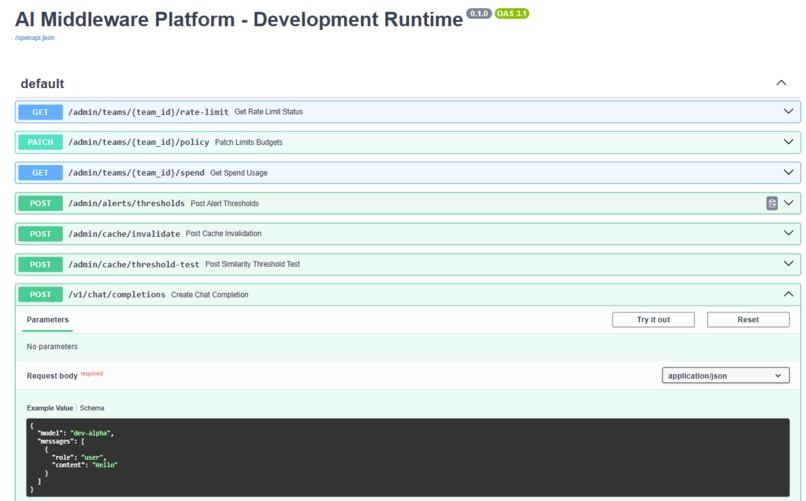Image resolution: width=806 pixels, height=501 pixels.
Task: Click the /v1/chat/completions path
Action: (x=117, y=294)
